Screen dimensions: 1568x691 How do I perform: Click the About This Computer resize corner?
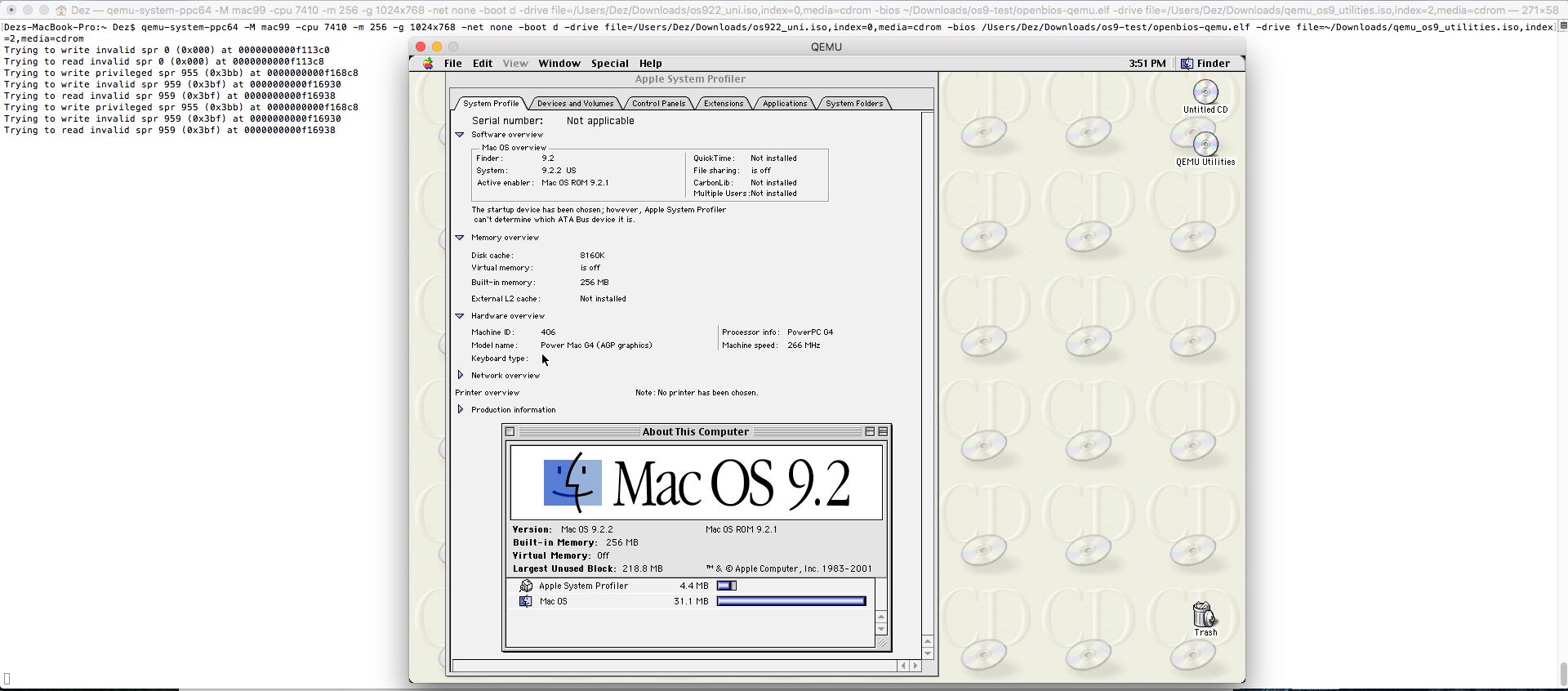tap(881, 642)
